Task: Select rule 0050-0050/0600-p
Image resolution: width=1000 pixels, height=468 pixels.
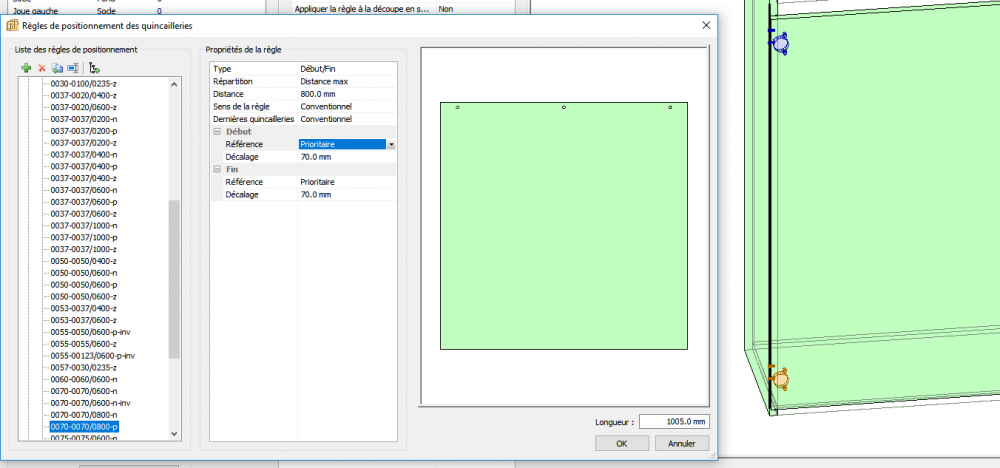Action: (x=84, y=285)
